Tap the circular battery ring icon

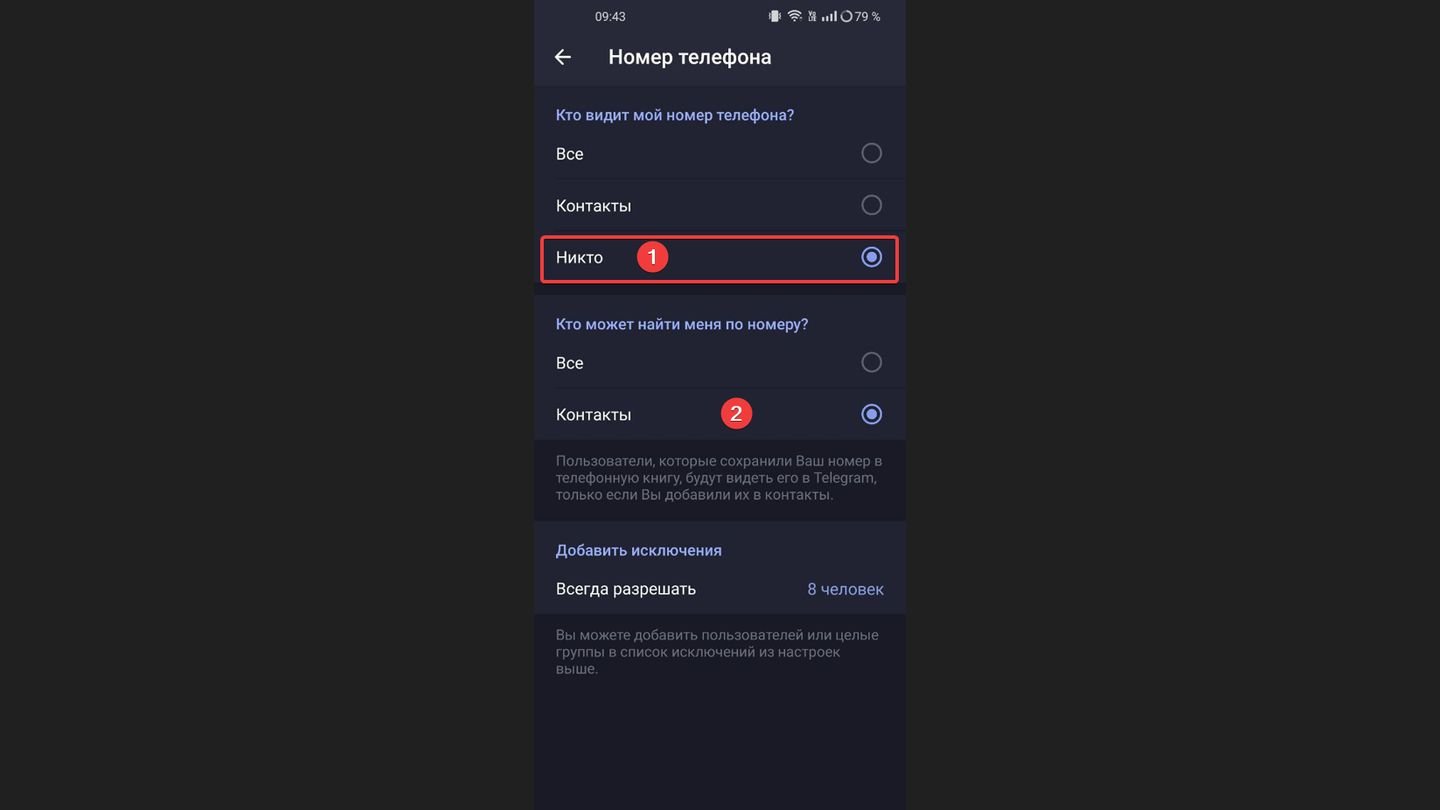click(x=846, y=16)
